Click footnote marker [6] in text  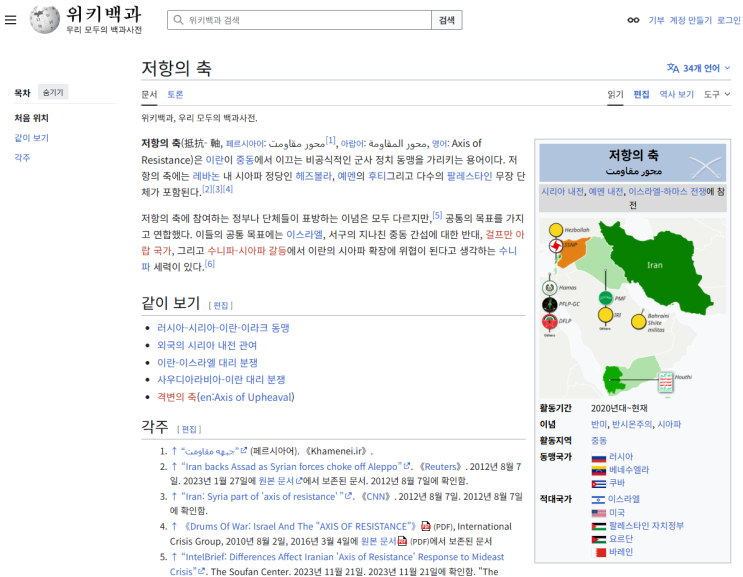(209, 264)
